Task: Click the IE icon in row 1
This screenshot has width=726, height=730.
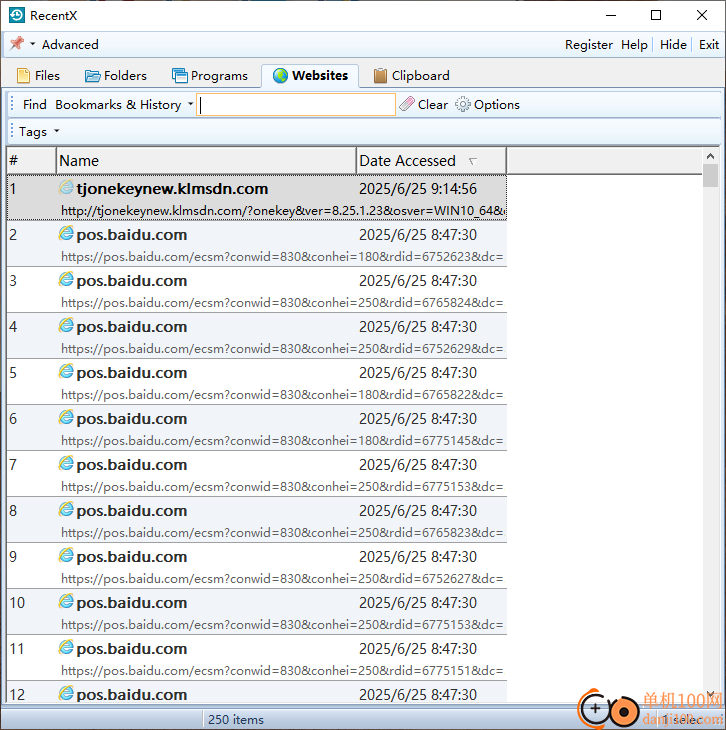Action: click(x=66, y=187)
